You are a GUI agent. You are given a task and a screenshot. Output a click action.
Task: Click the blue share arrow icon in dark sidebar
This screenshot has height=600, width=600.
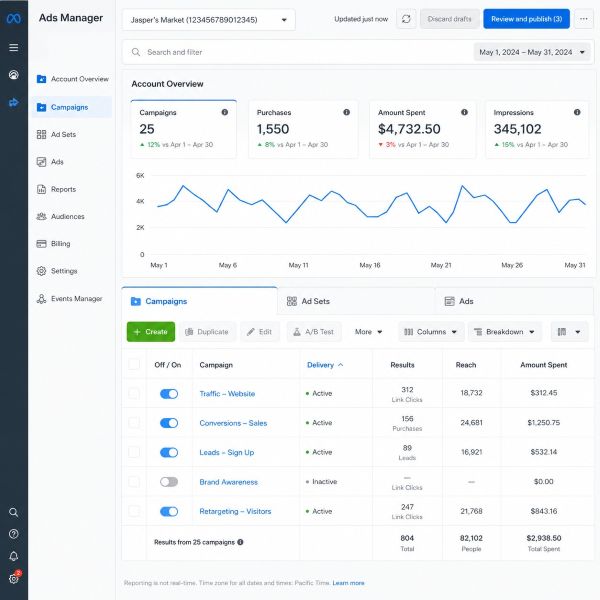[x=14, y=102]
